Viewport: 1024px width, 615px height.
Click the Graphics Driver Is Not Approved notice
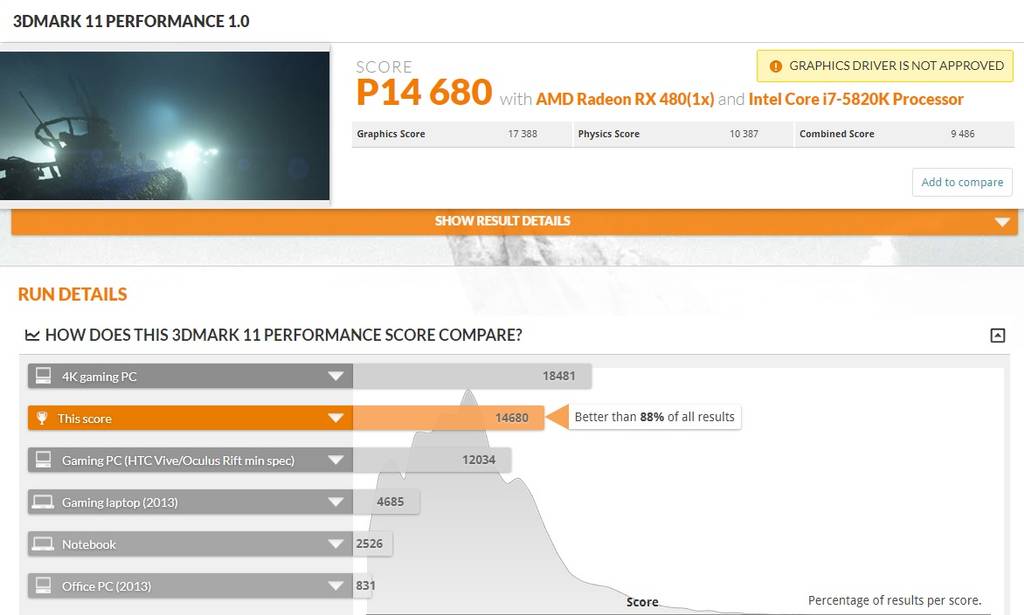[885, 66]
